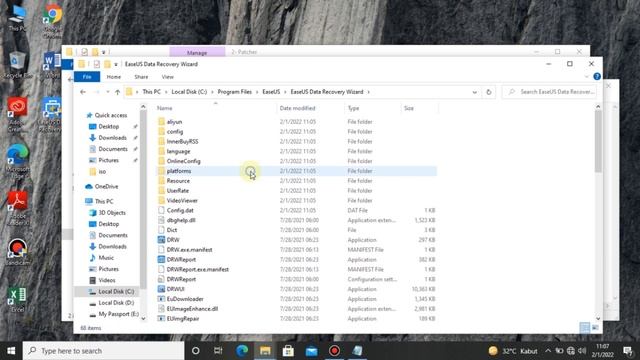Open Music in navigation pane
Image resolution: width=640 pixels, height=360 pixels.
106,258
